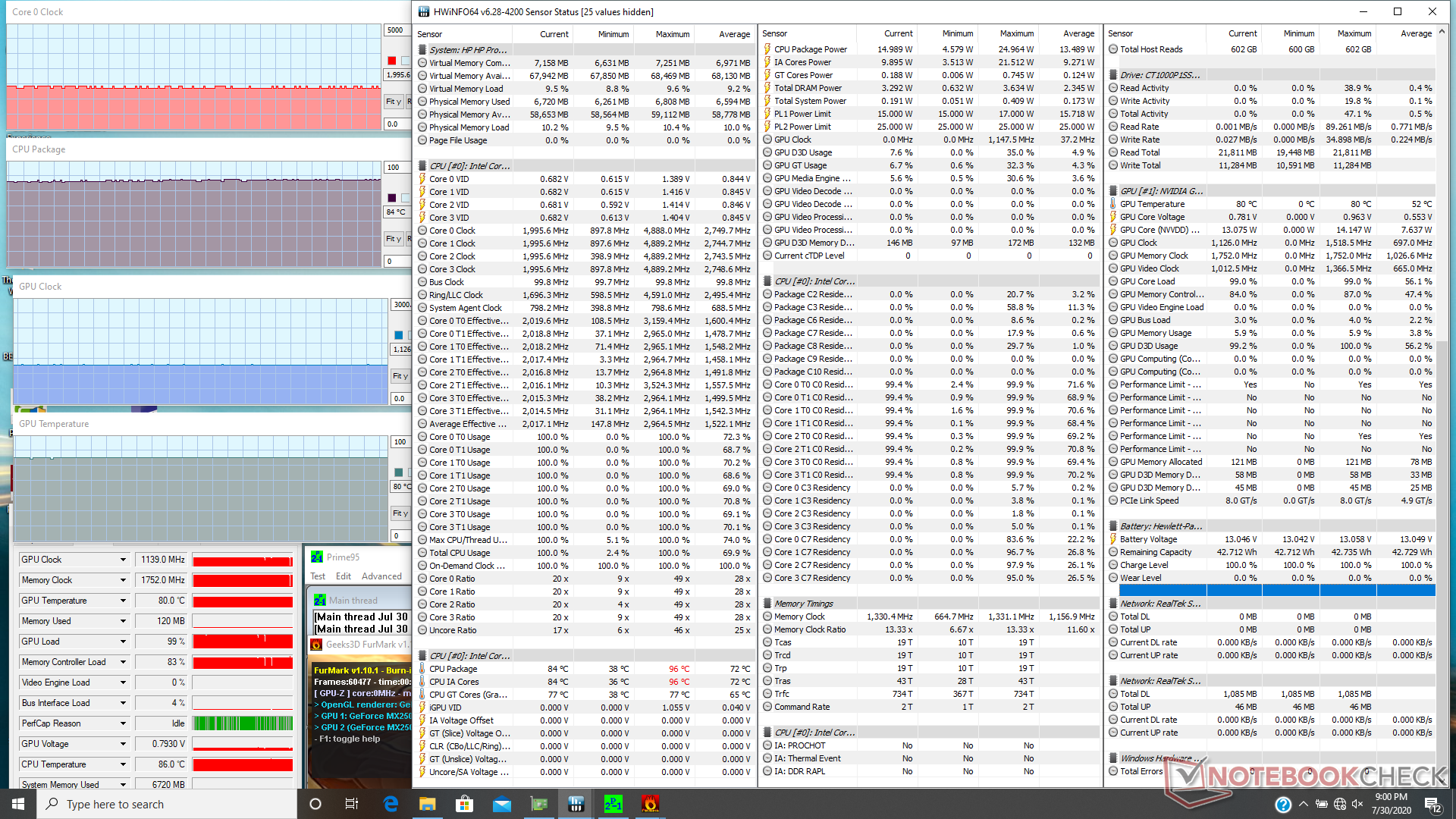Click the drive icon of CT1000P1SS section header

[1113, 75]
